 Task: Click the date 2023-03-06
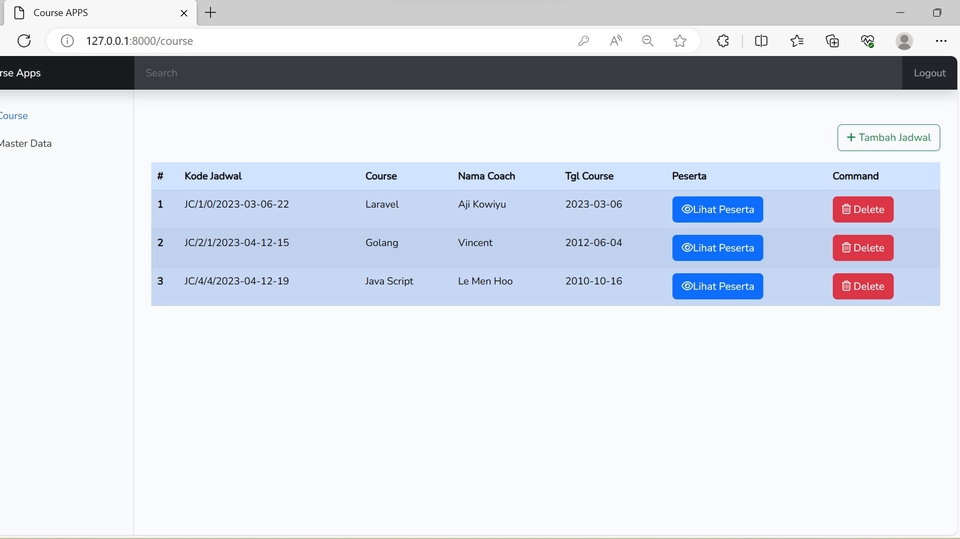pyautogui.click(x=593, y=205)
